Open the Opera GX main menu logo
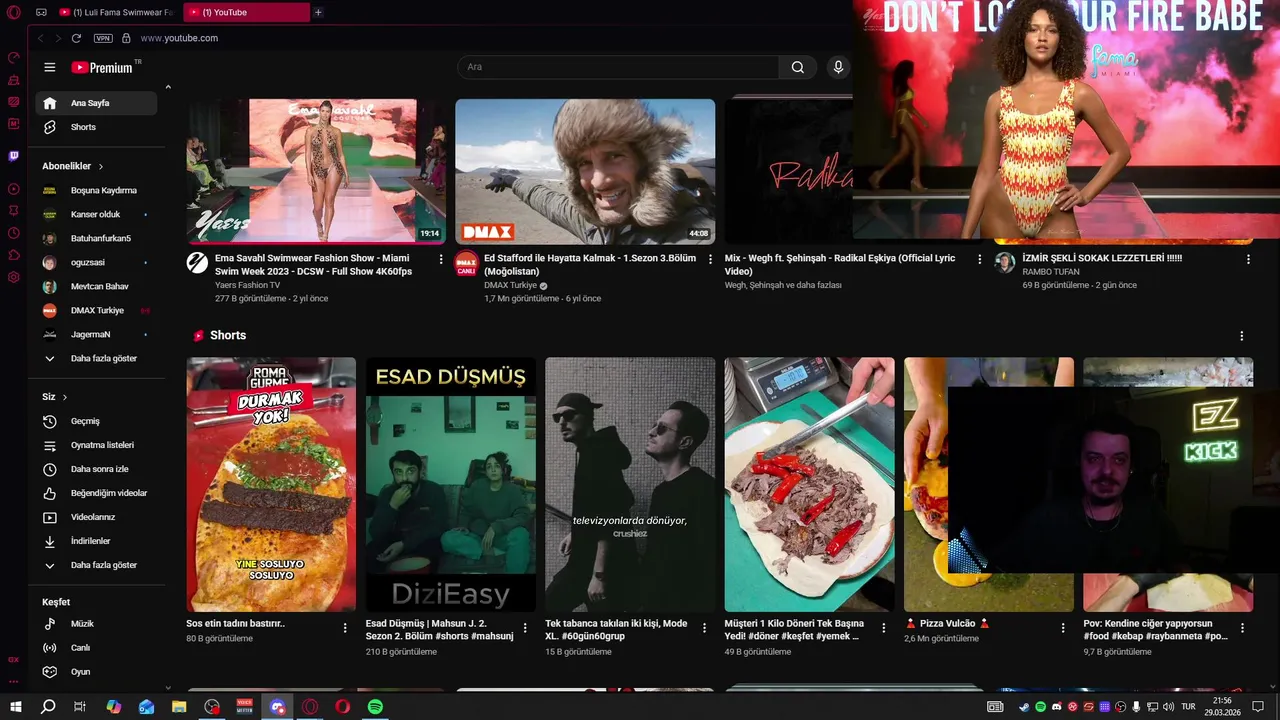The image size is (1280, 720). (x=13, y=12)
